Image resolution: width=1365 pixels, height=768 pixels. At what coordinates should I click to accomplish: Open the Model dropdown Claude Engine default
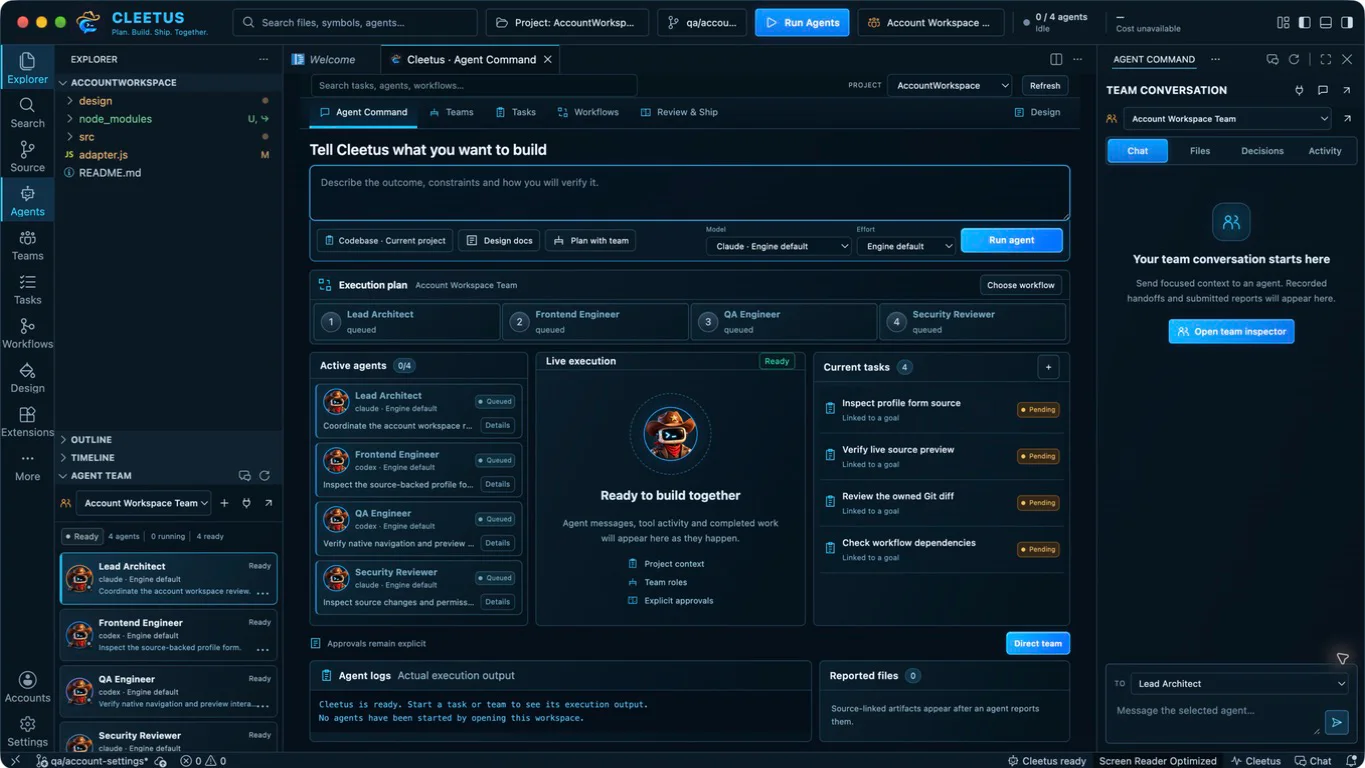point(779,246)
